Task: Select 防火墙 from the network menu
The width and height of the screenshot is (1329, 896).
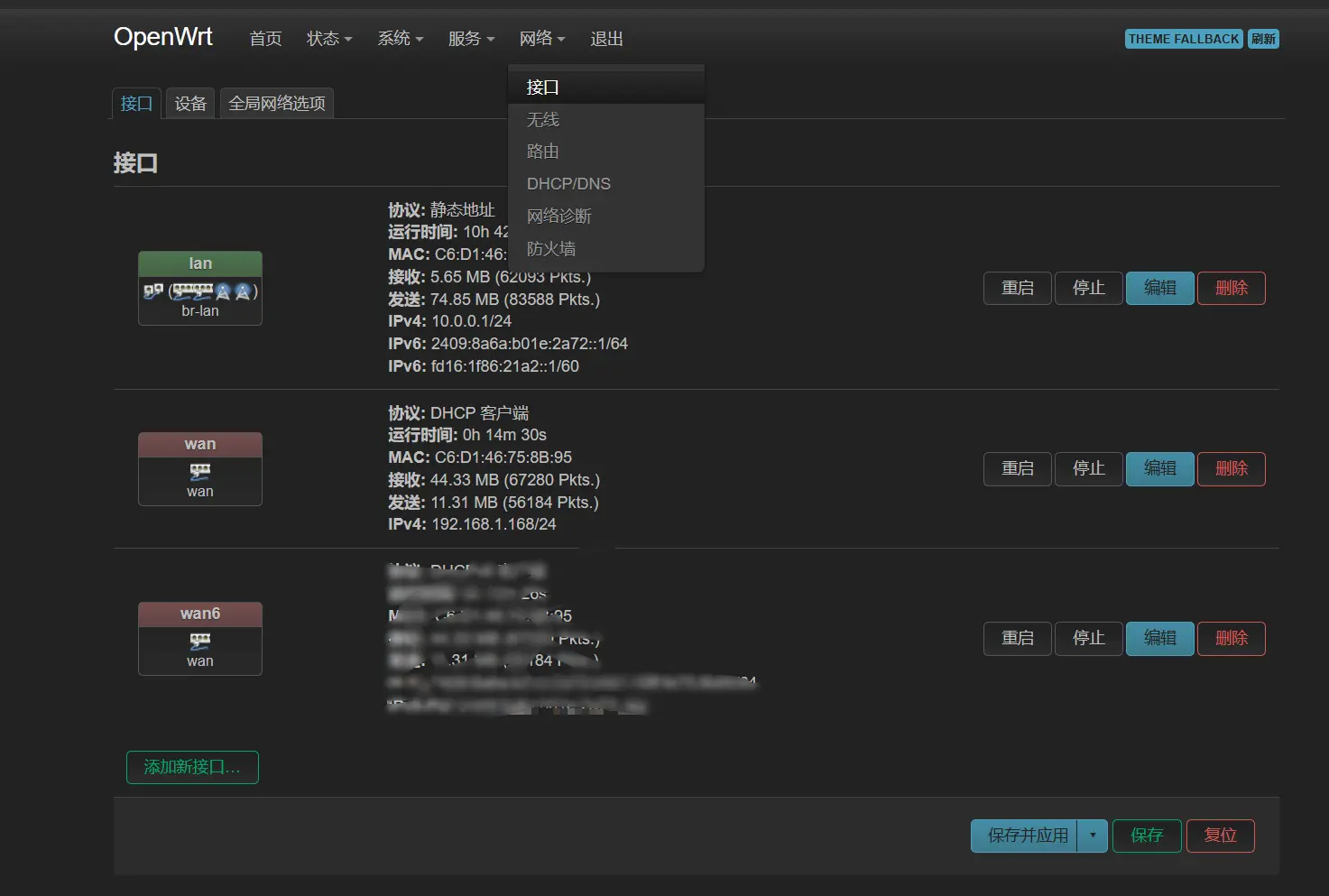Action: [x=551, y=248]
